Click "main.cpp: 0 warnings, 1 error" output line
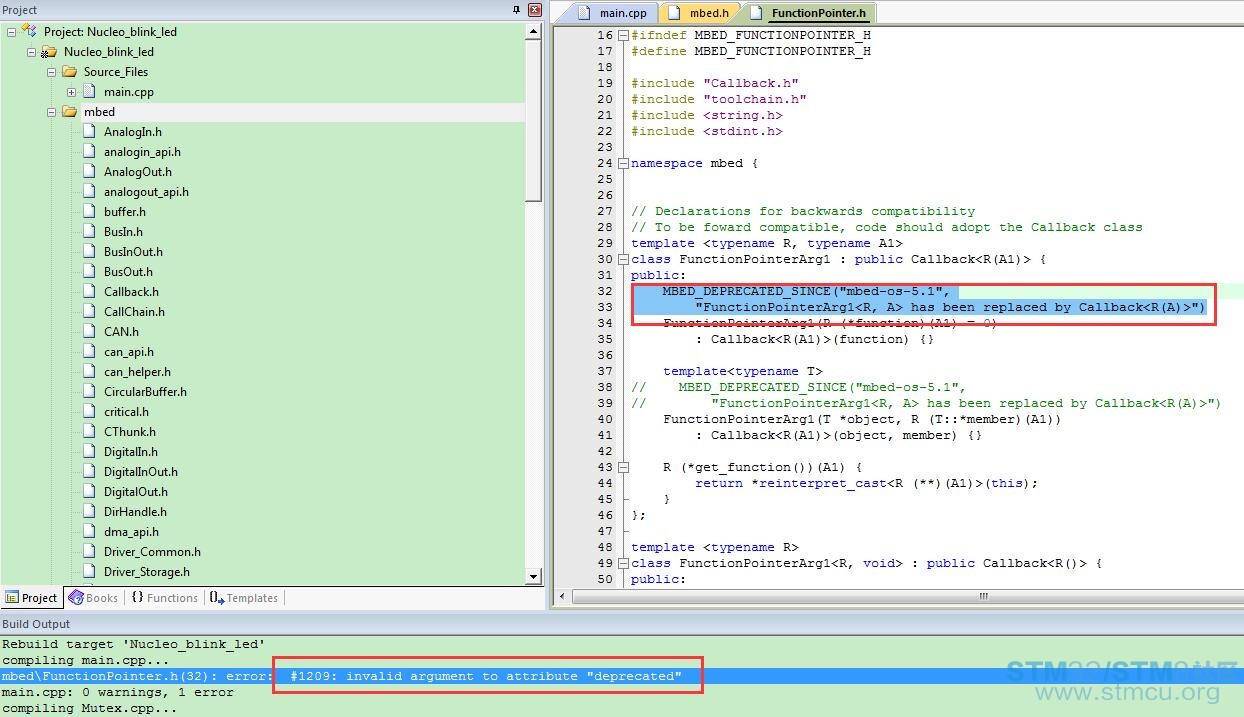The width and height of the screenshot is (1244, 717). (x=118, y=692)
